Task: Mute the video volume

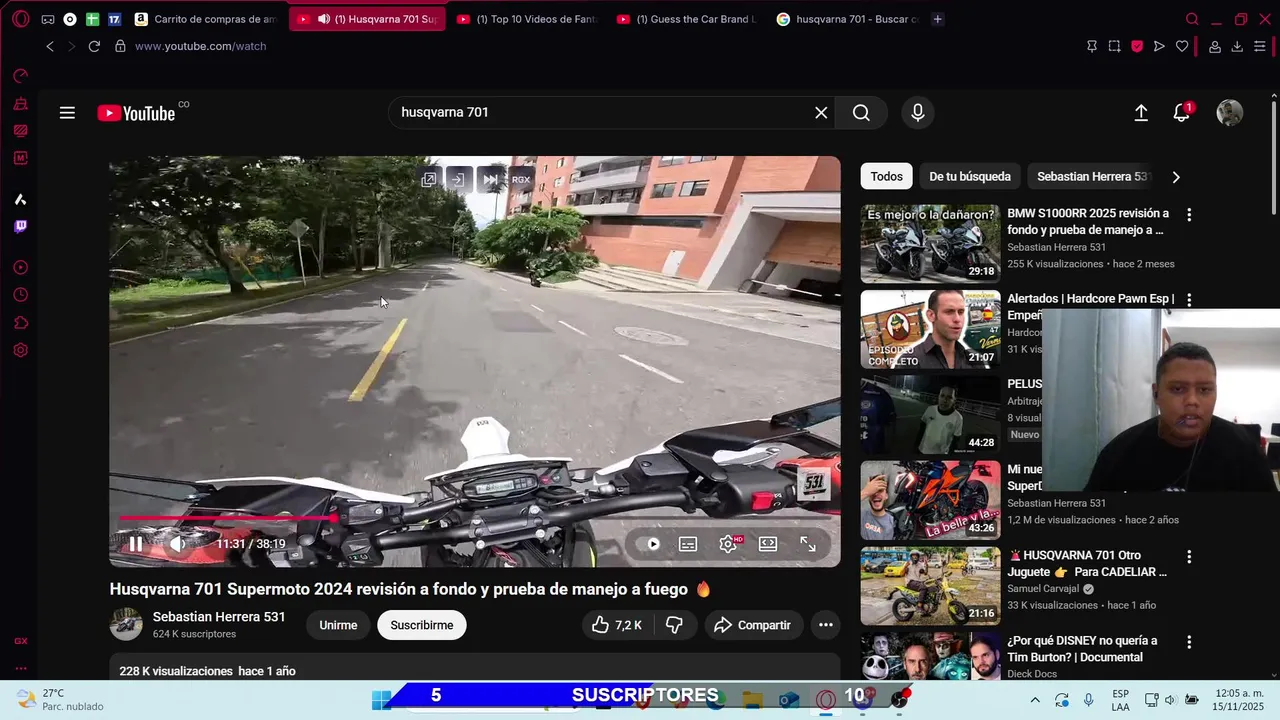Action: pos(177,544)
